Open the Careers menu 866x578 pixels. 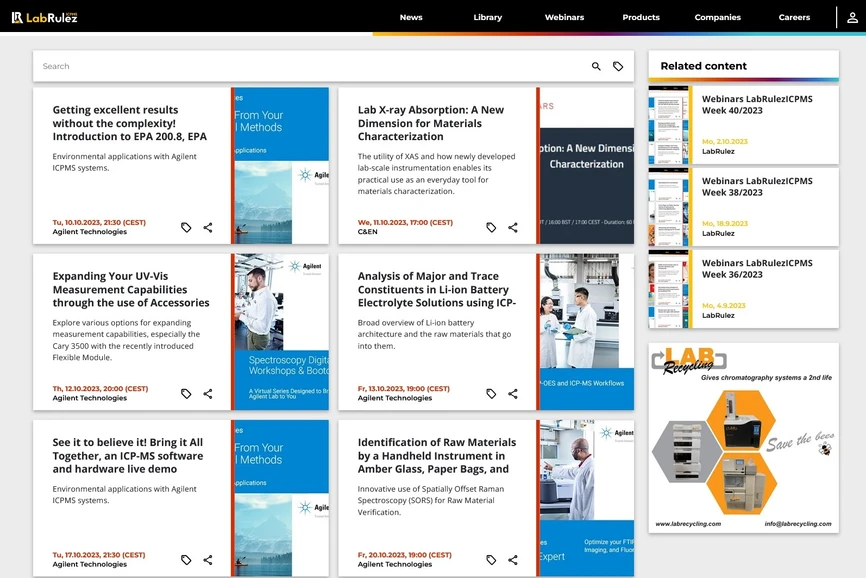click(x=794, y=17)
